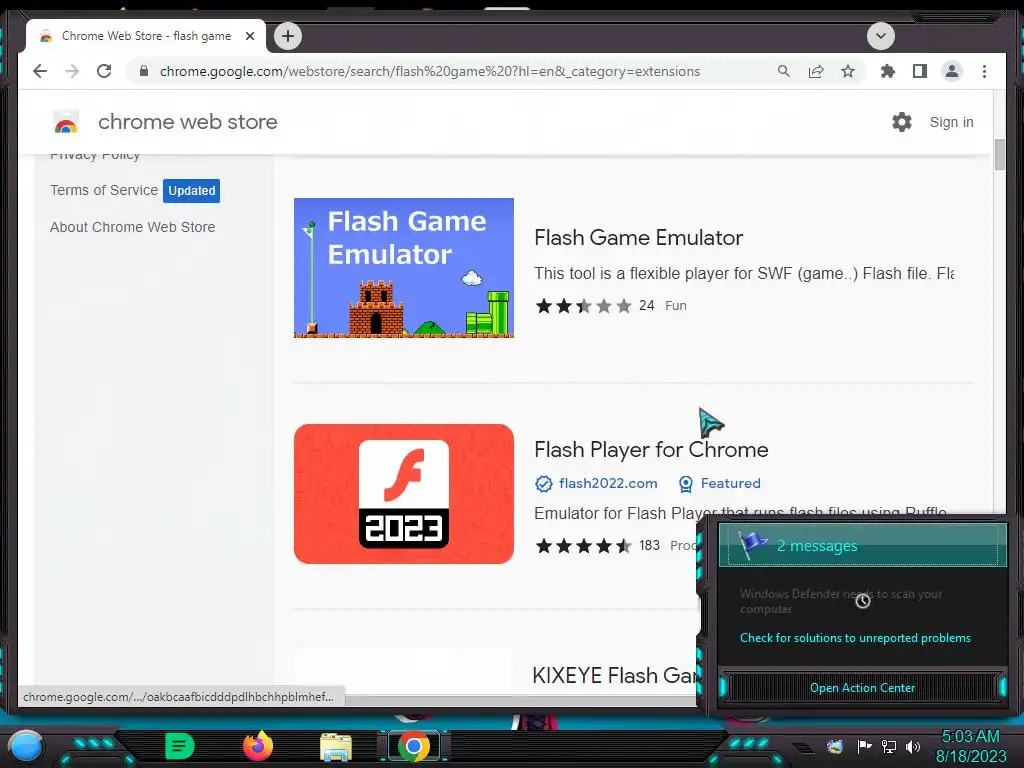Share this page using the share icon
The width and height of the screenshot is (1024, 768).
point(816,71)
